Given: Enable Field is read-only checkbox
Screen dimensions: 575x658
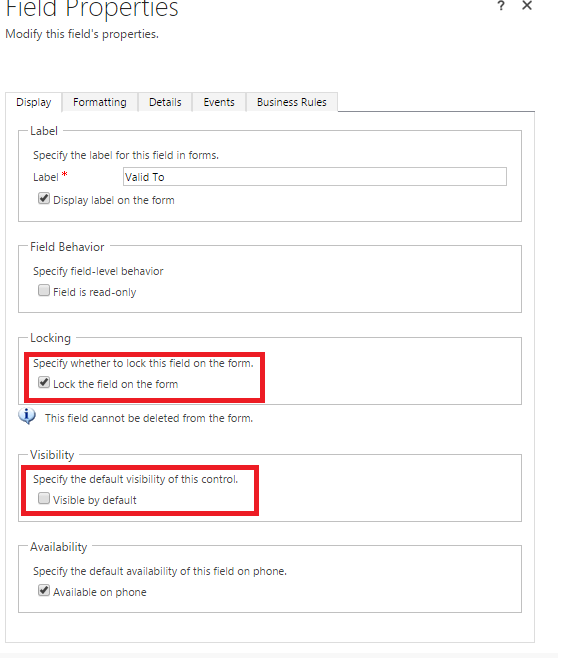Looking at the screenshot, I should 44,290.
